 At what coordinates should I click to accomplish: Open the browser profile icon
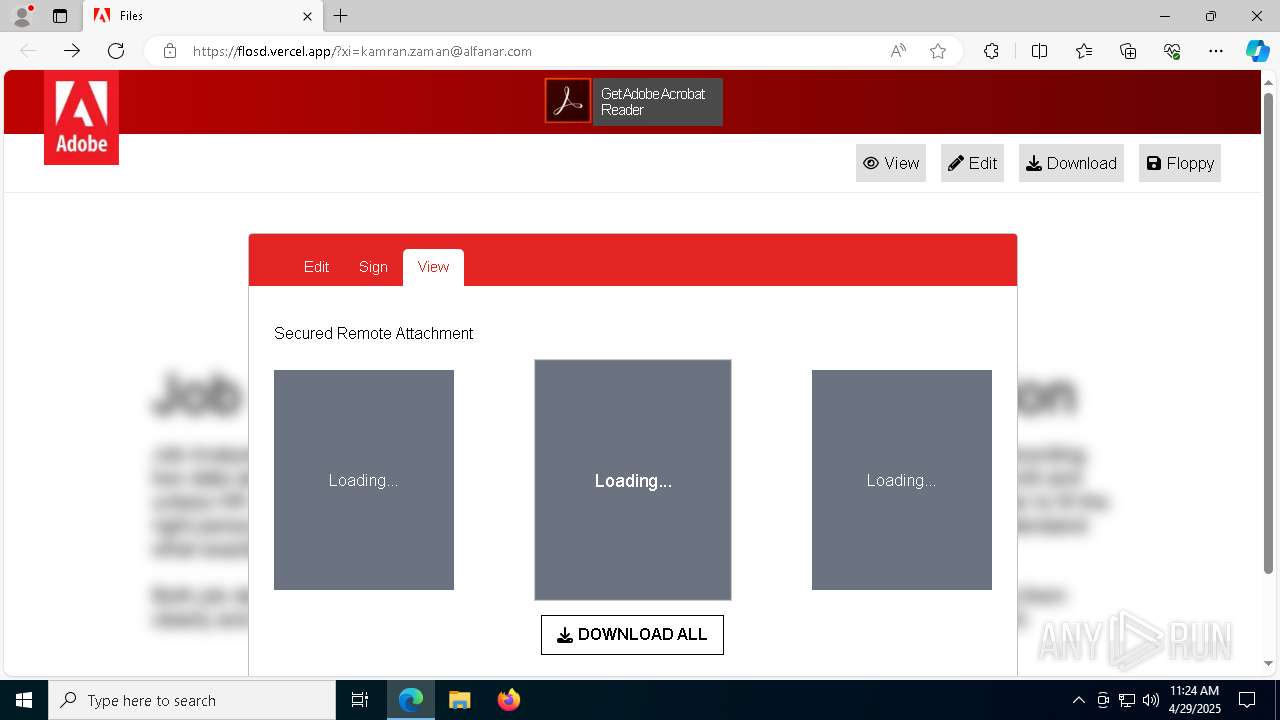pyautogui.click(x=22, y=16)
